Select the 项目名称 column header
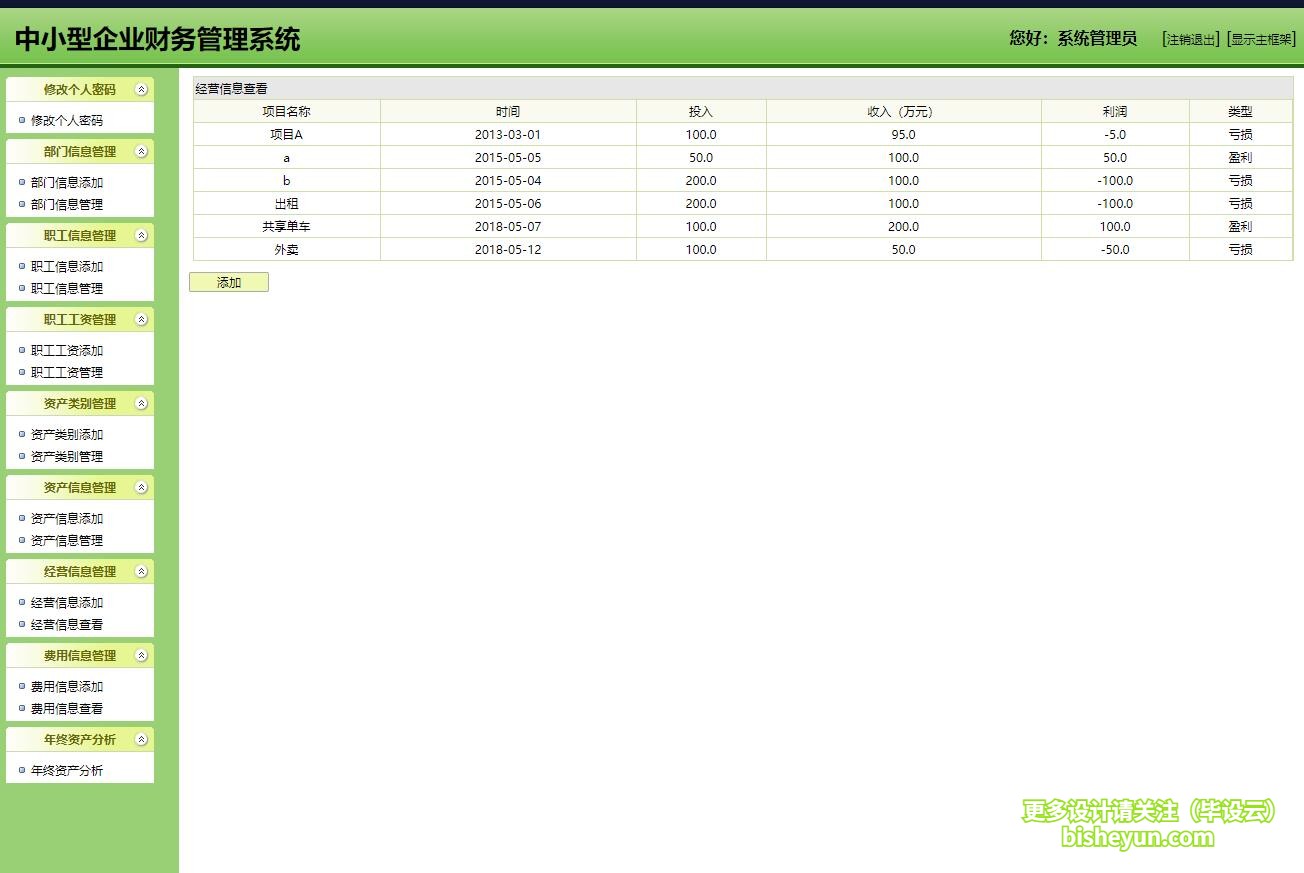Screen dimensions: 1304x873 tap(287, 112)
